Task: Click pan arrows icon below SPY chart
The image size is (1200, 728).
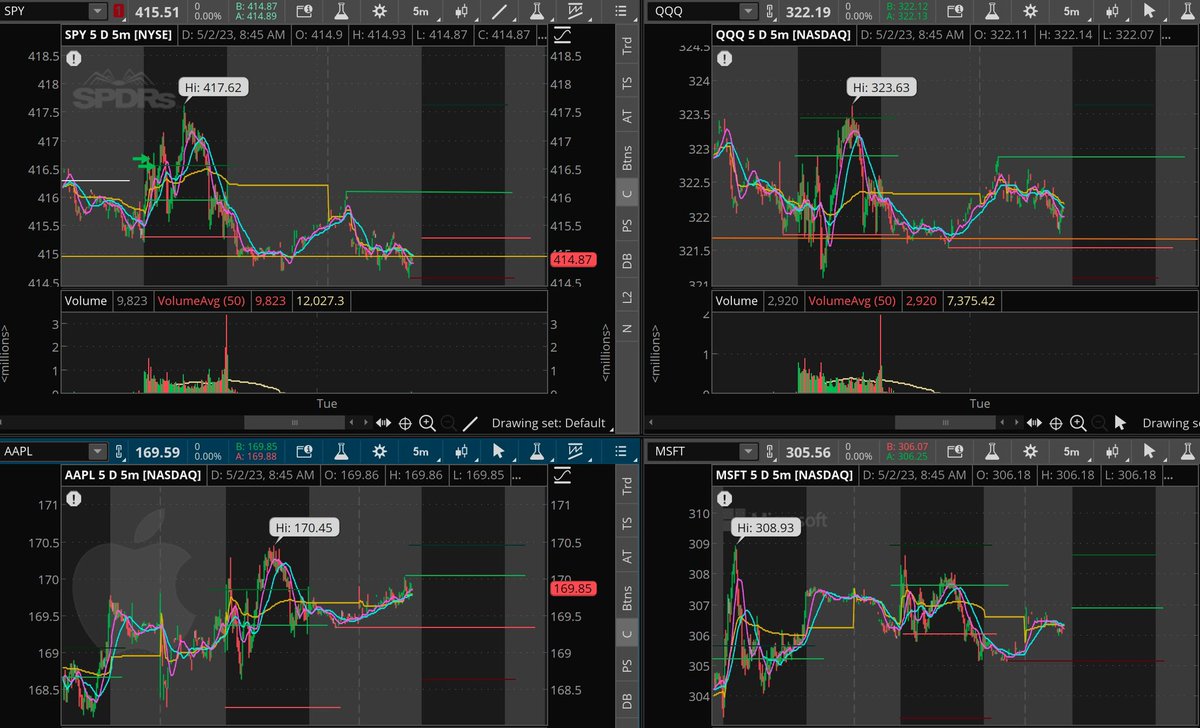Action: tap(383, 423)
